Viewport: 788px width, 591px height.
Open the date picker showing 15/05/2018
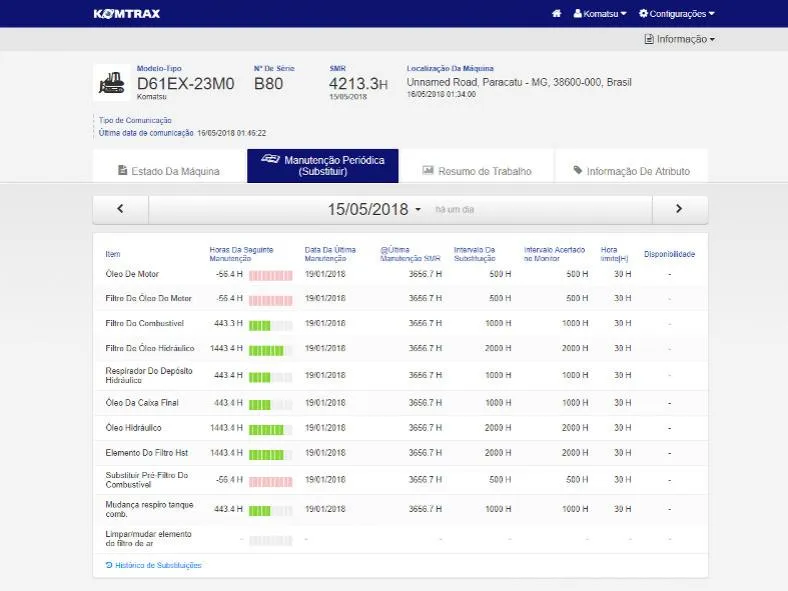[375, 209]
